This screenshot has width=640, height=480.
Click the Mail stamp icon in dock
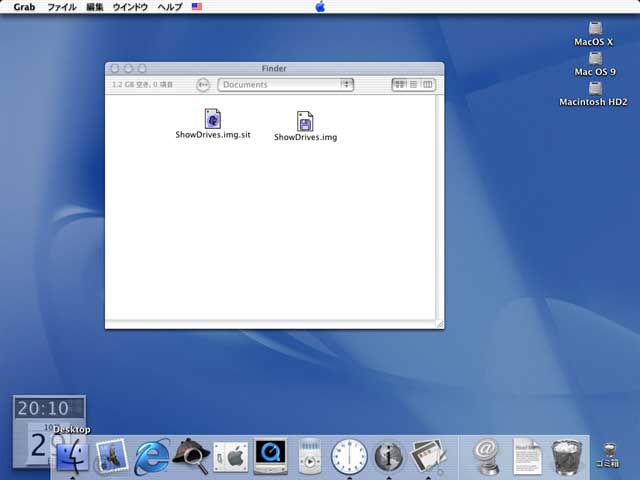pyautogui.click(x=112, y=456)
